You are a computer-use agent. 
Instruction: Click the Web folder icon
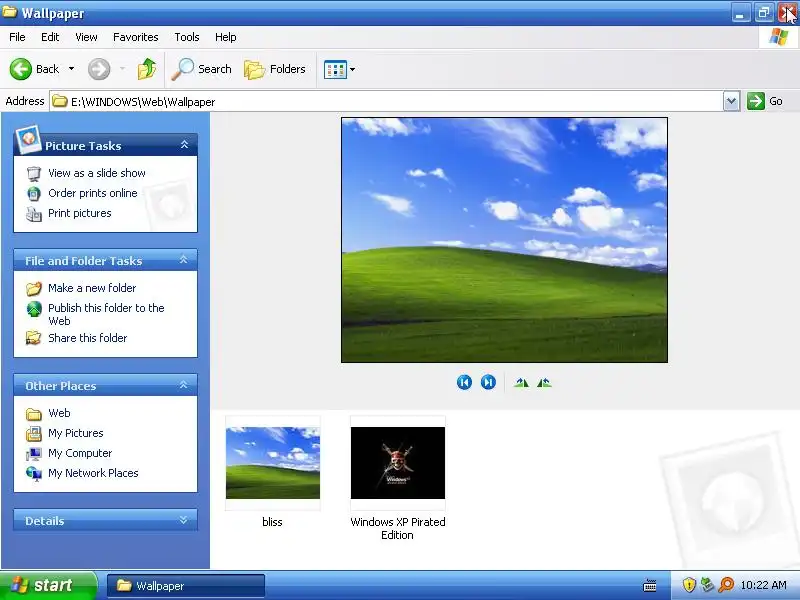[34, 413]
